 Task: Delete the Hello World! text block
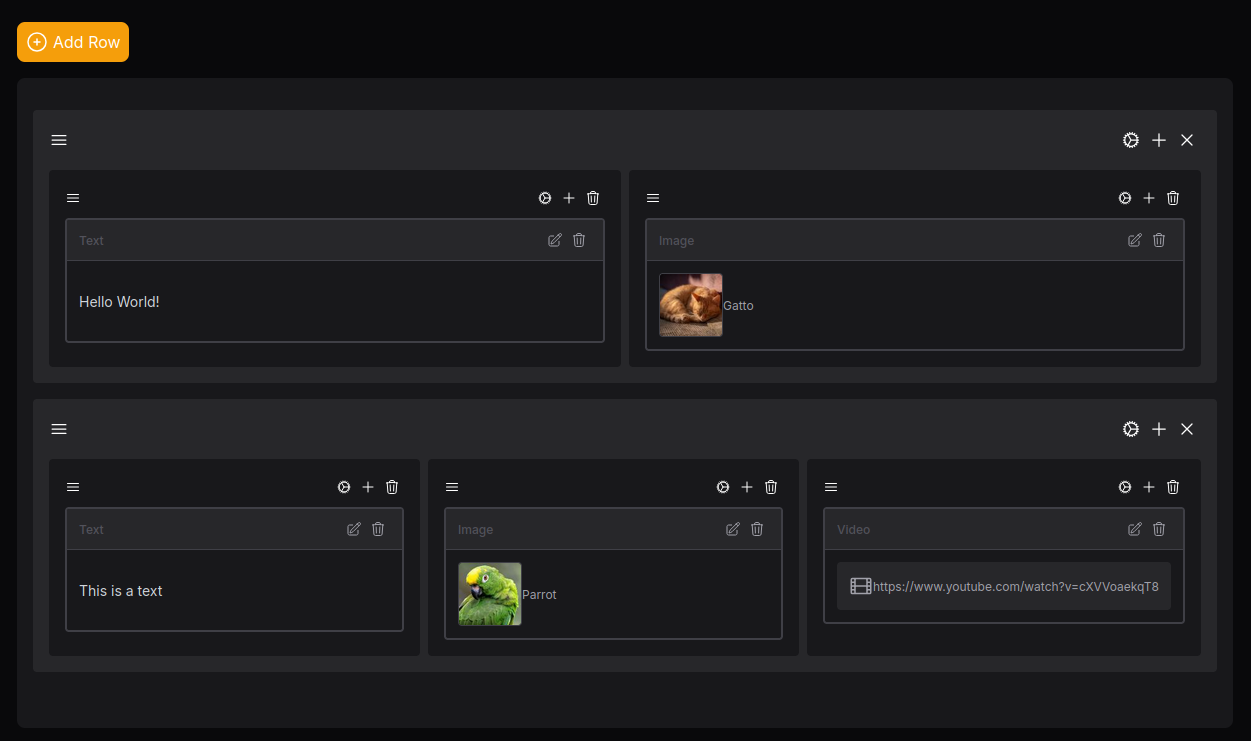click(579, 240)
